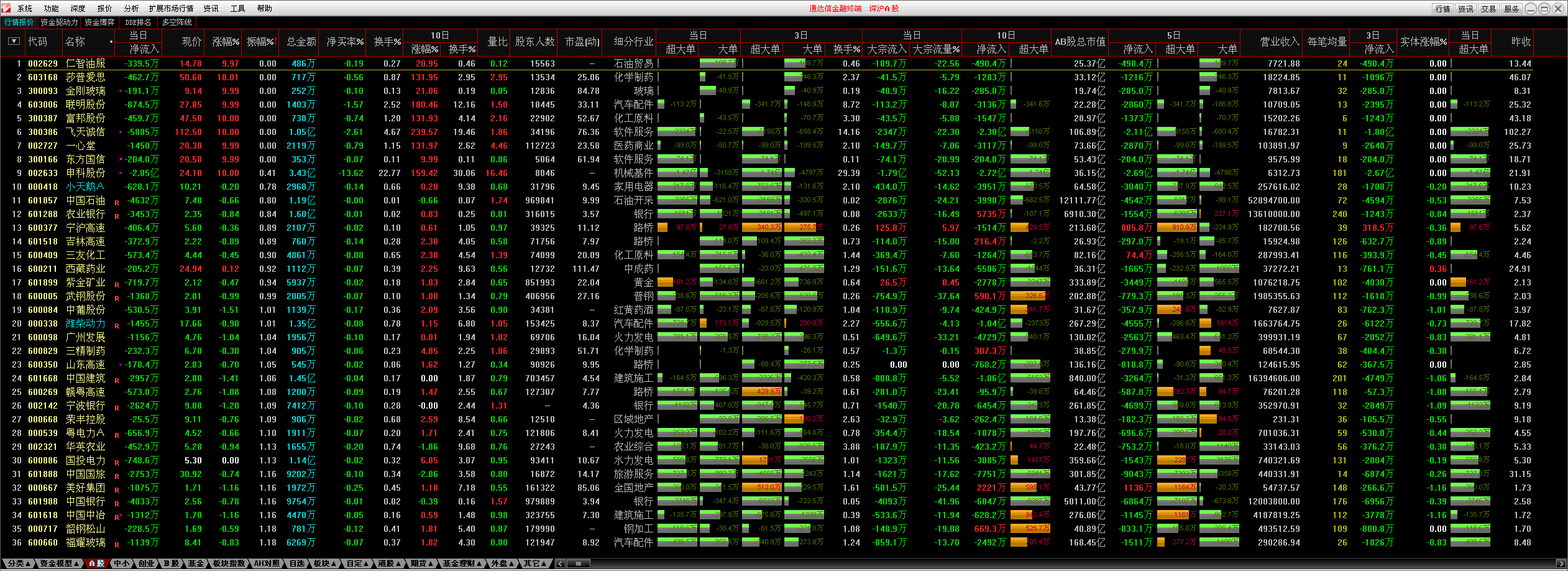Open the 系统 menu
The width and height of the screenshot is (1568, 571).
click(25, 9)
